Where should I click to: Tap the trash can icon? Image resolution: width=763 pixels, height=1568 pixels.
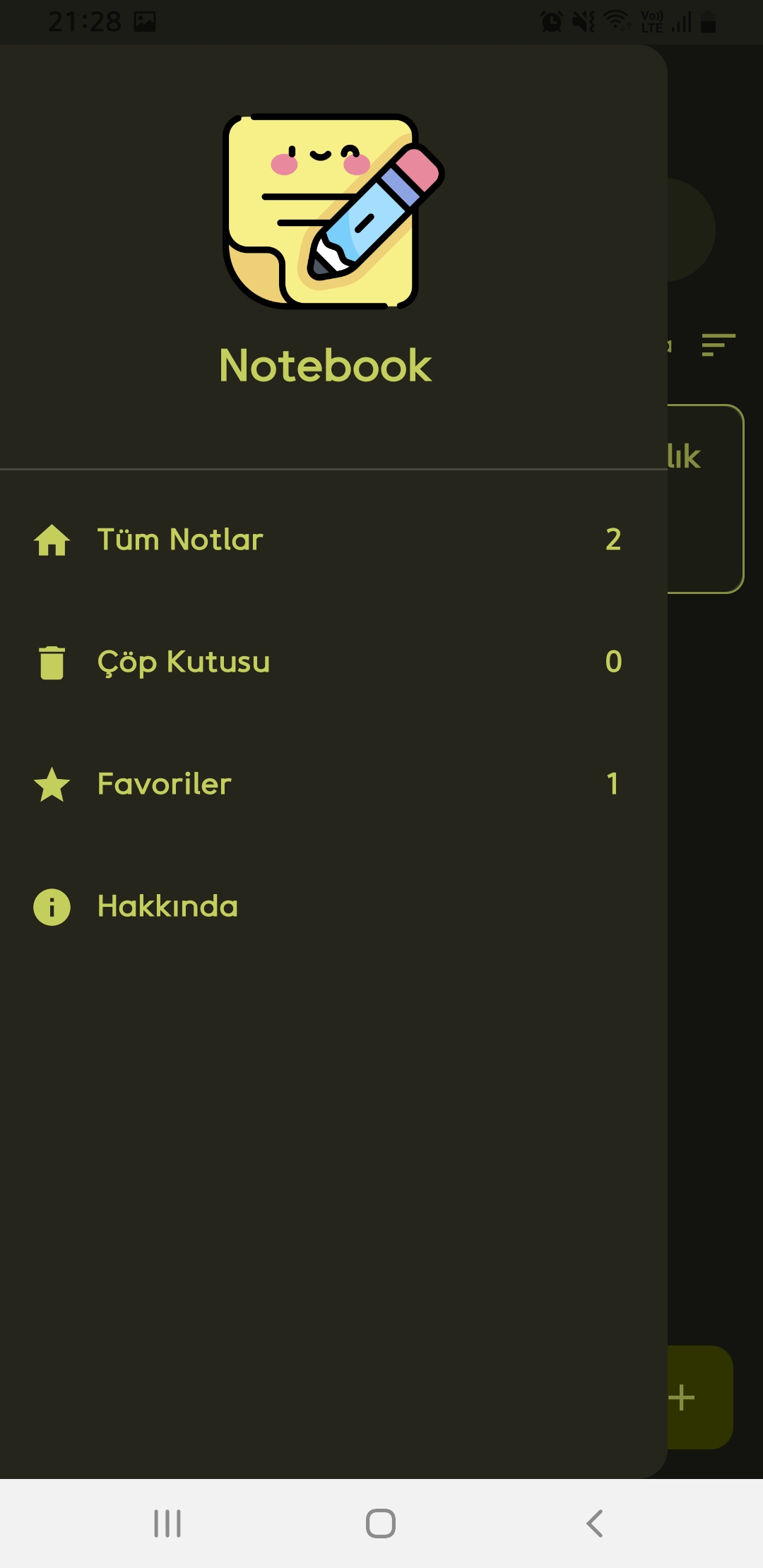(52, 663)
